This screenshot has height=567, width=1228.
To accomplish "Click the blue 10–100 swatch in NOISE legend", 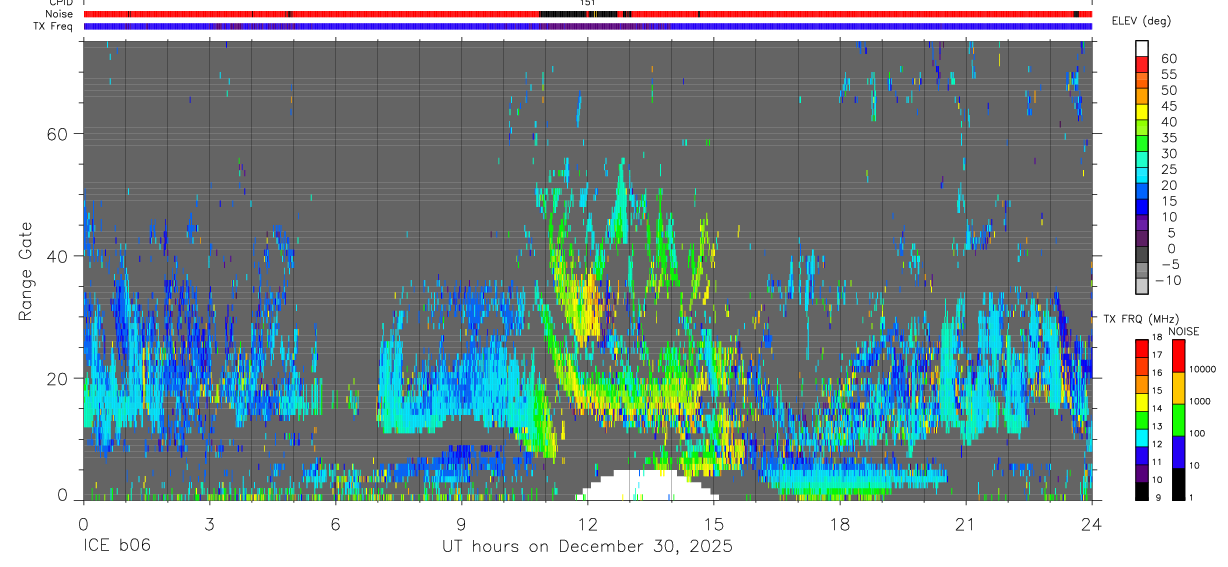I will 1177,452.
